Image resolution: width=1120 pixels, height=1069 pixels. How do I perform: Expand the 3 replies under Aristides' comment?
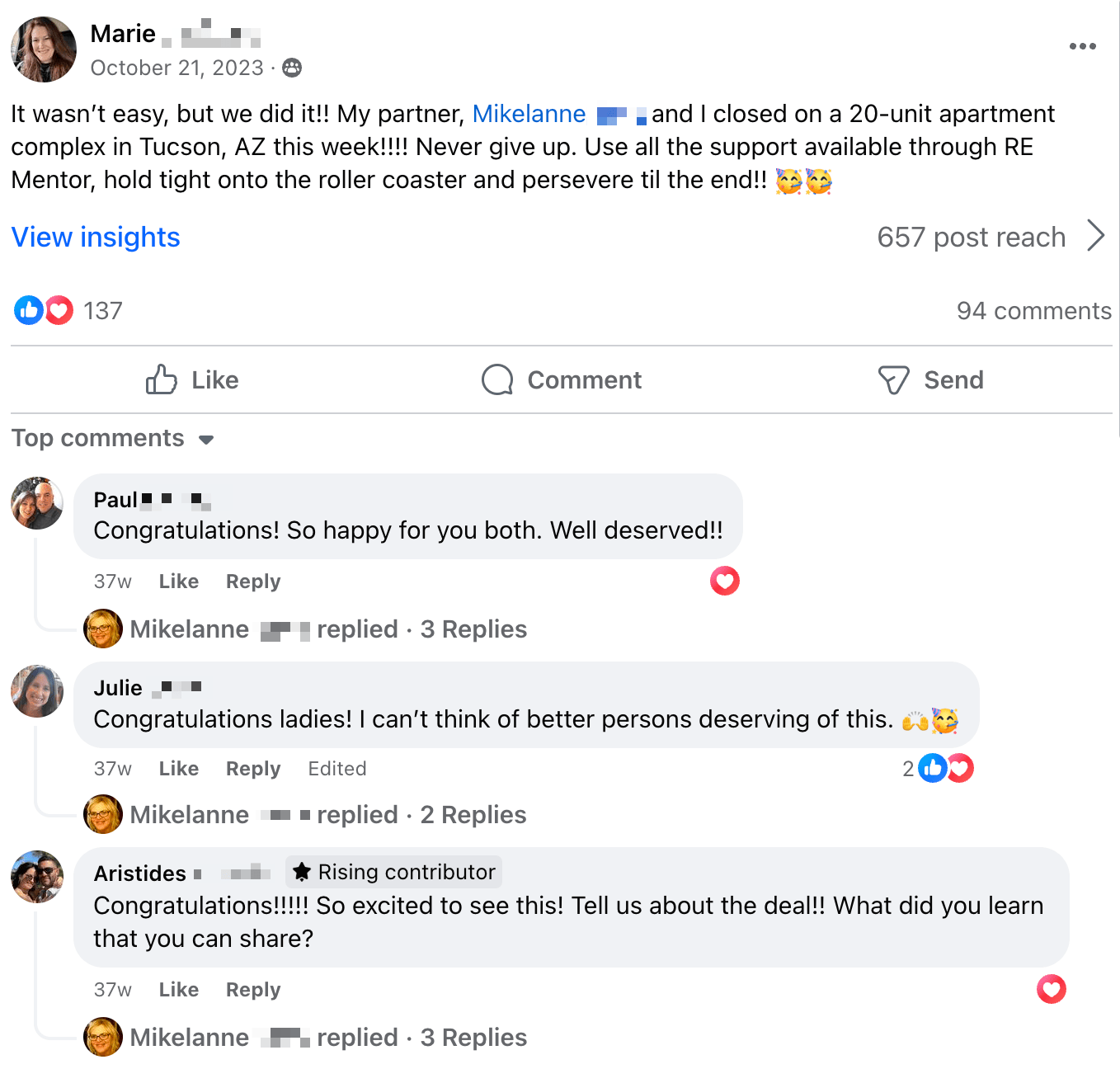coord(473,1038)
